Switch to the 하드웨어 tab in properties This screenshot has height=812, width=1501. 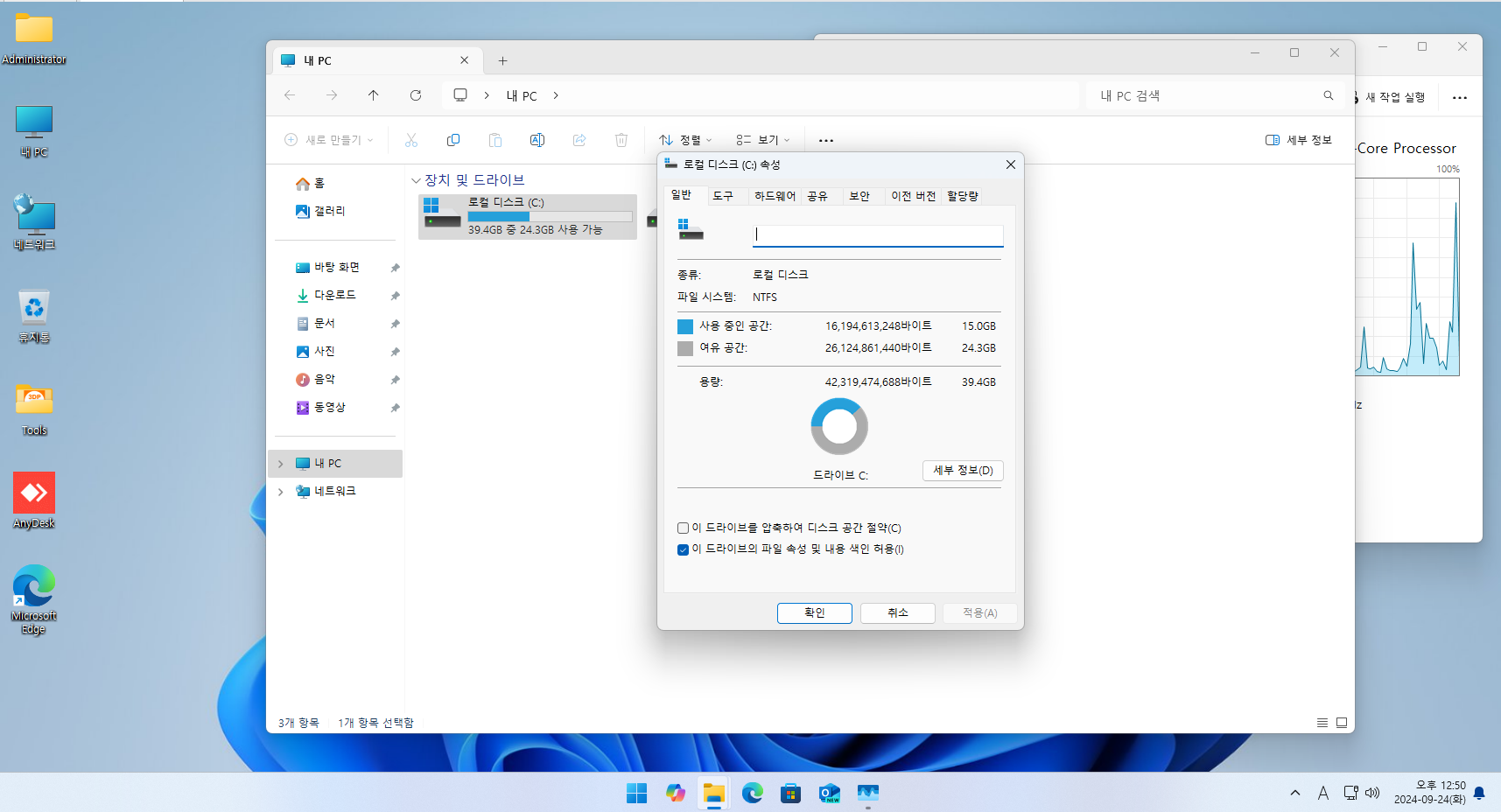pos(775,196)
